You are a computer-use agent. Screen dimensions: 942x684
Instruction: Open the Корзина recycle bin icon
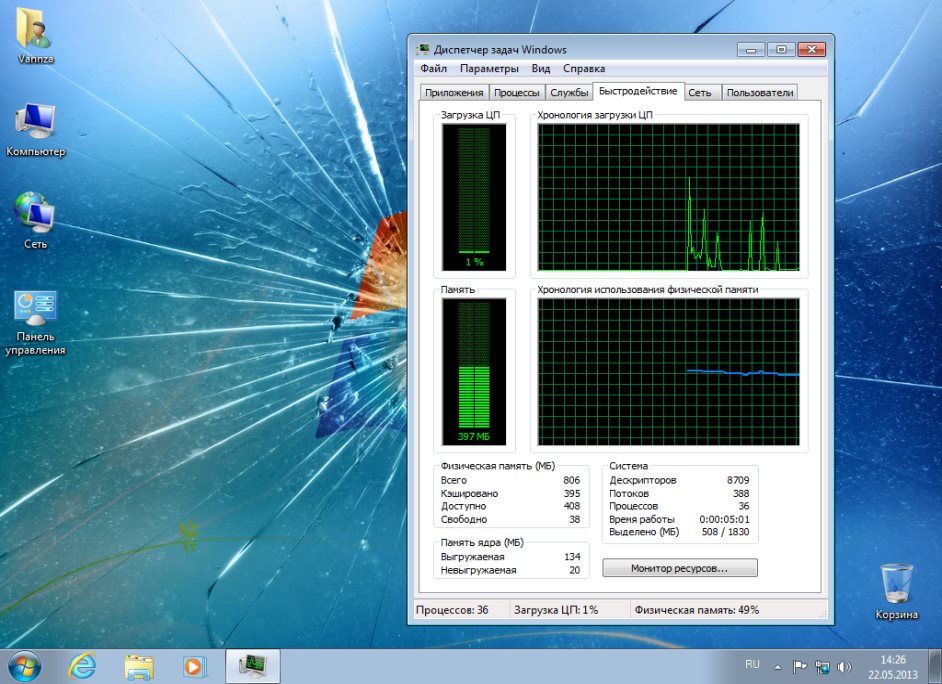click(x=896, y=591)
